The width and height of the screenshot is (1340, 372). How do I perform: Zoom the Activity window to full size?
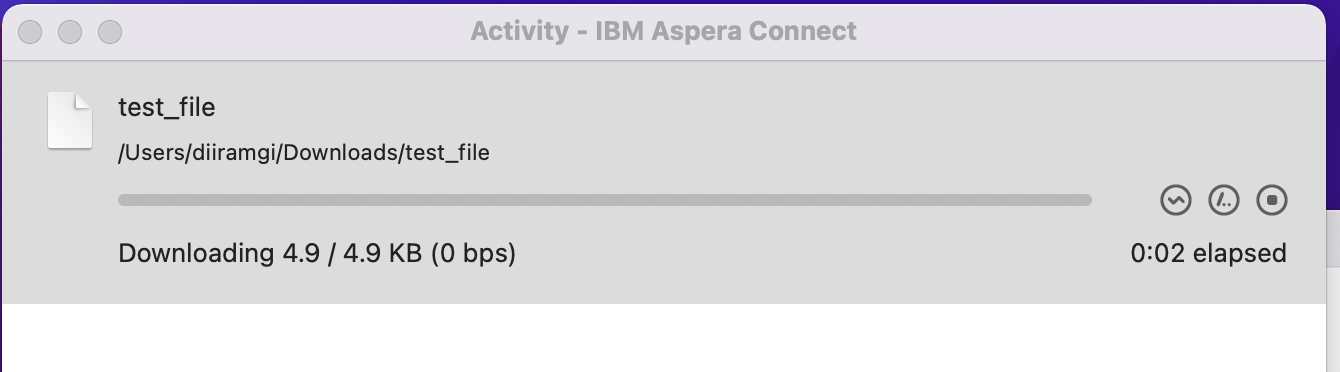pyautogui.click(x=110, y=32)
